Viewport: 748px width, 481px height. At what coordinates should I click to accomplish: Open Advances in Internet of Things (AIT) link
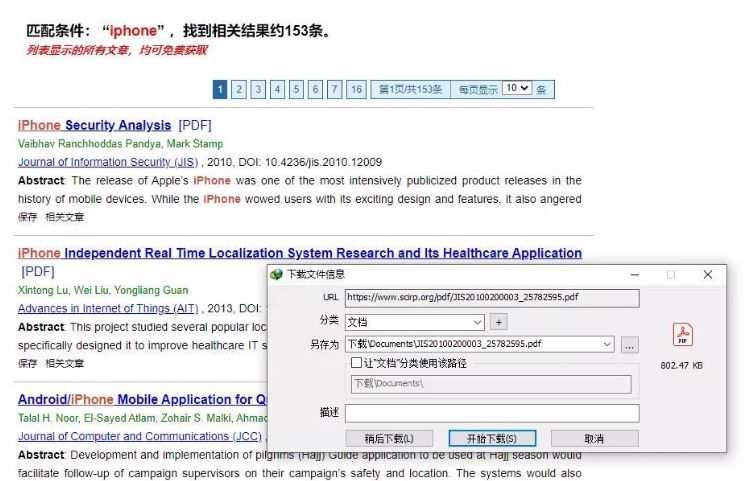tap(108, 309)
